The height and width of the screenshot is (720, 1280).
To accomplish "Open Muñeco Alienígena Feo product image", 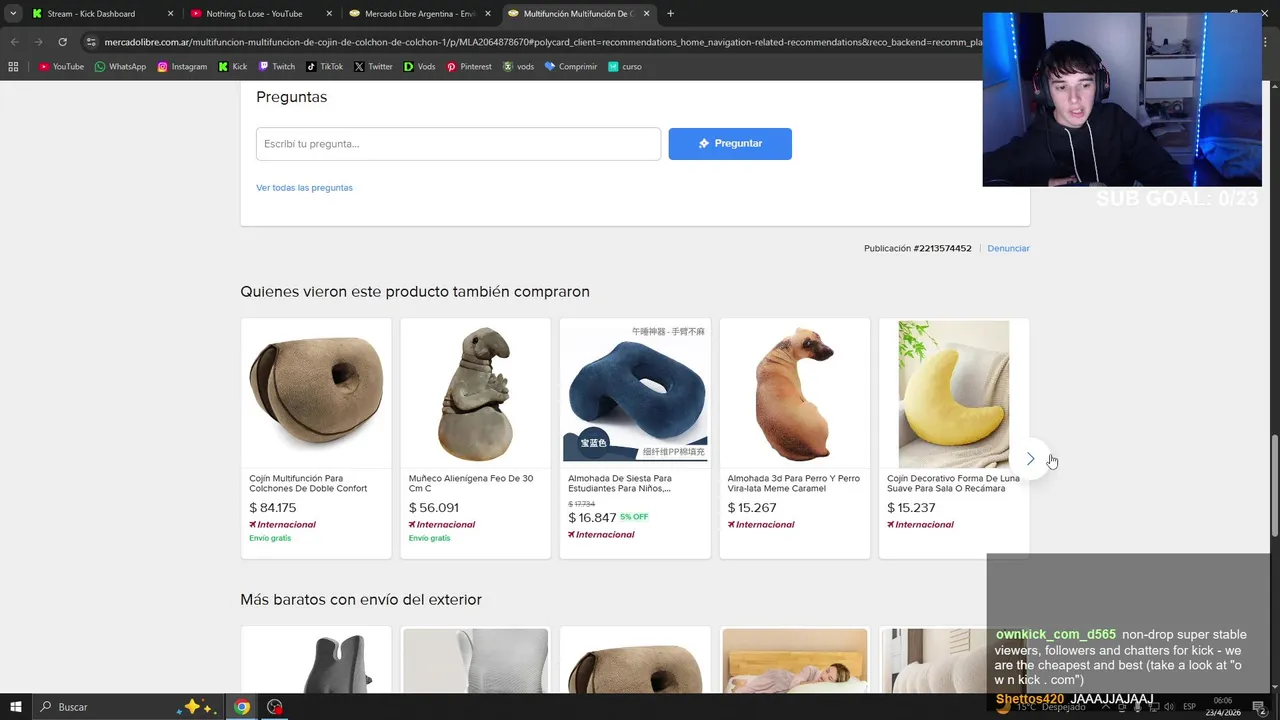I will 475,393.
